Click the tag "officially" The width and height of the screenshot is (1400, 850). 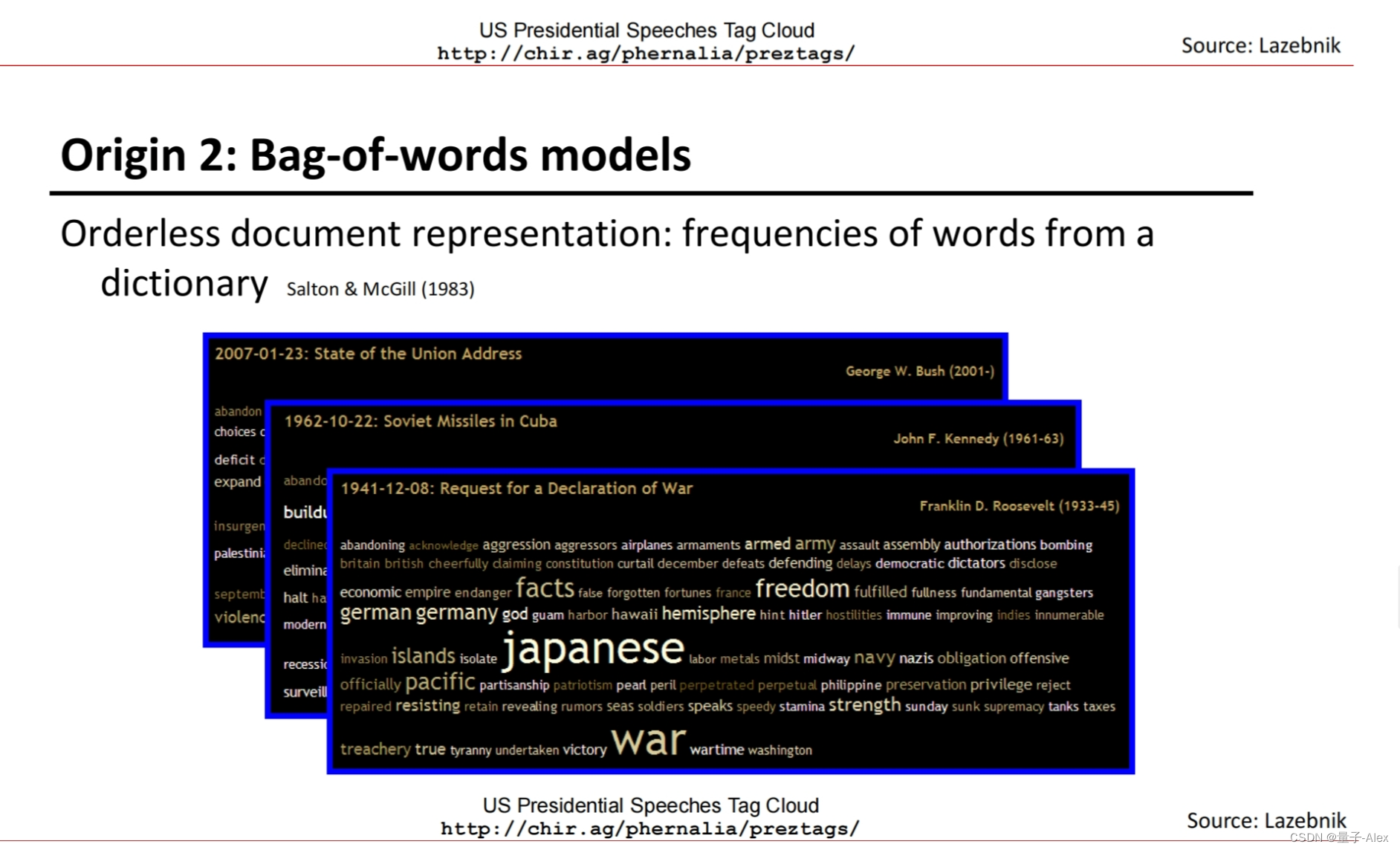370,684
